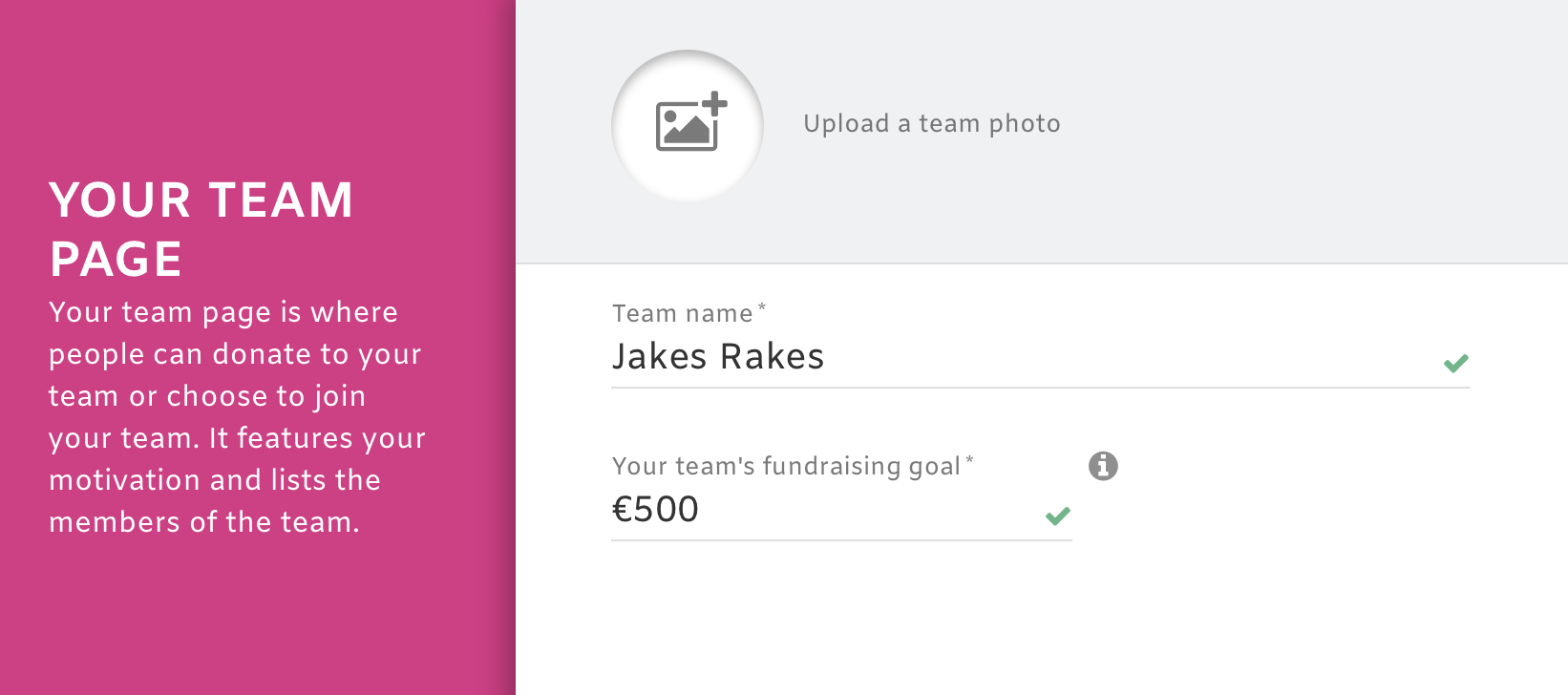Click the fundraising goal info icon
The width and height of the screenshot is (1568, 695).
pyautogui.click(x=1103, y=466)
